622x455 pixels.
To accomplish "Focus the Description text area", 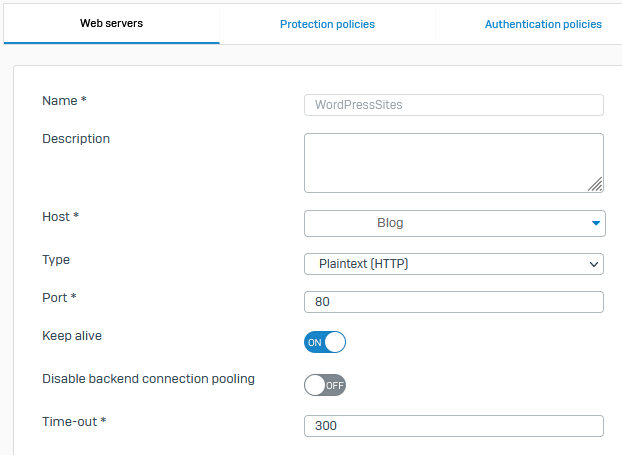I will click(x=454, y=163).
